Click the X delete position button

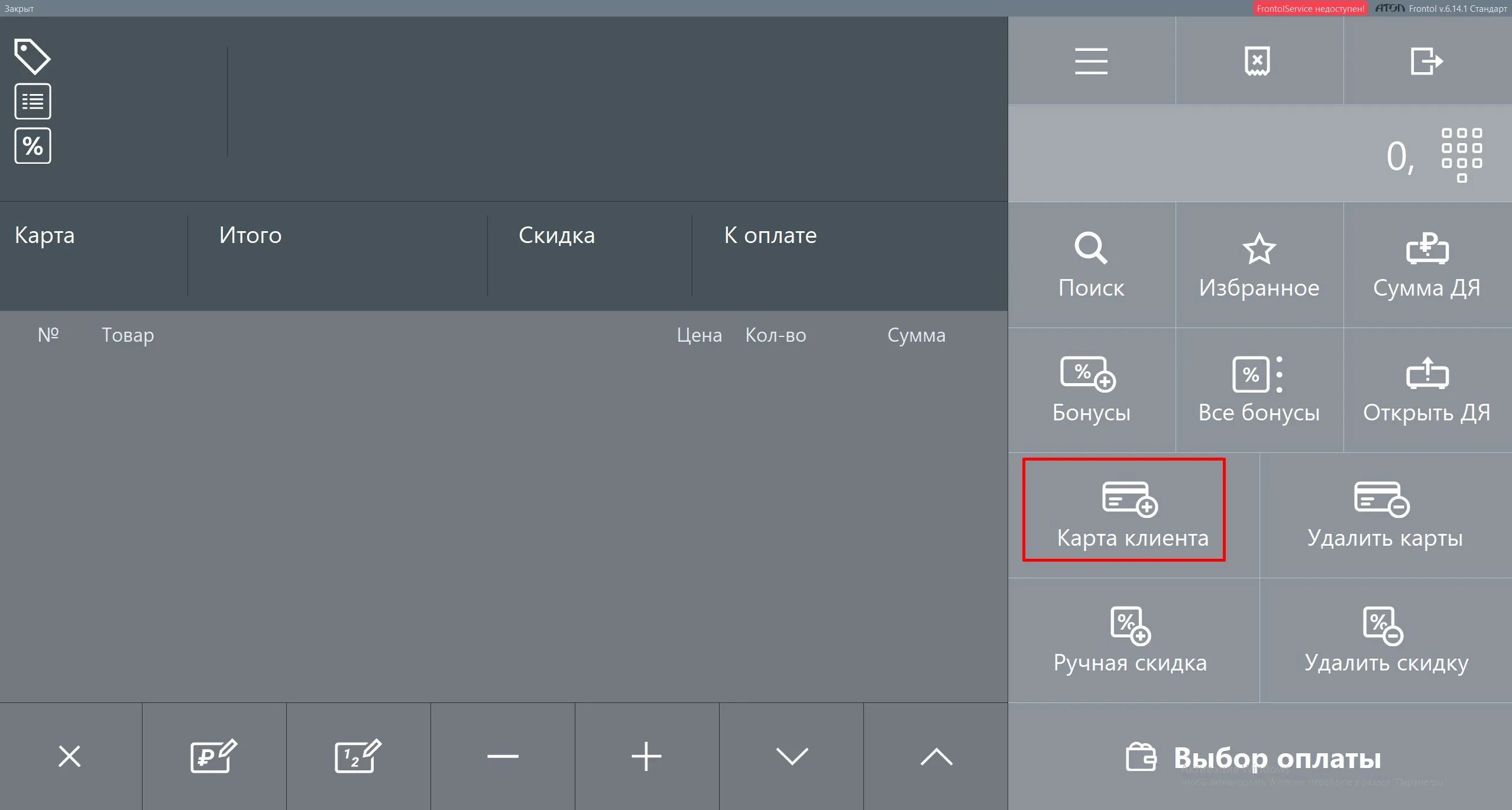70,756
